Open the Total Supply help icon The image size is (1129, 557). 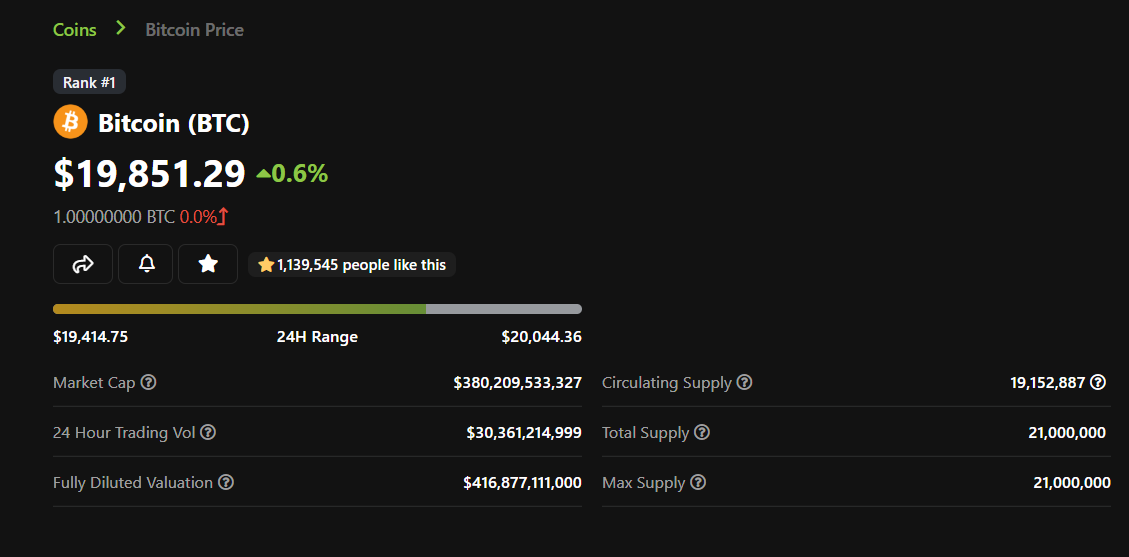coord(702,433)
